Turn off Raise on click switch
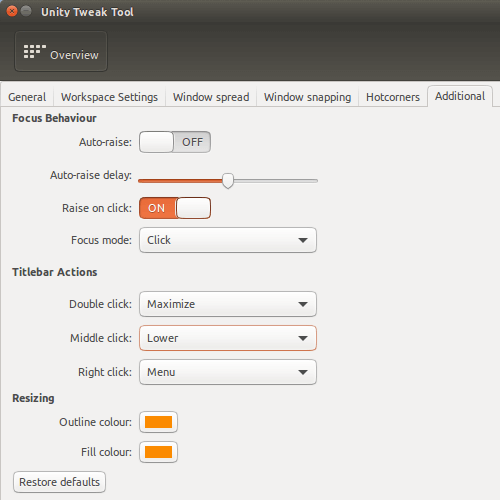The height and width of the screenshot is (500, 500). [175, 208]
